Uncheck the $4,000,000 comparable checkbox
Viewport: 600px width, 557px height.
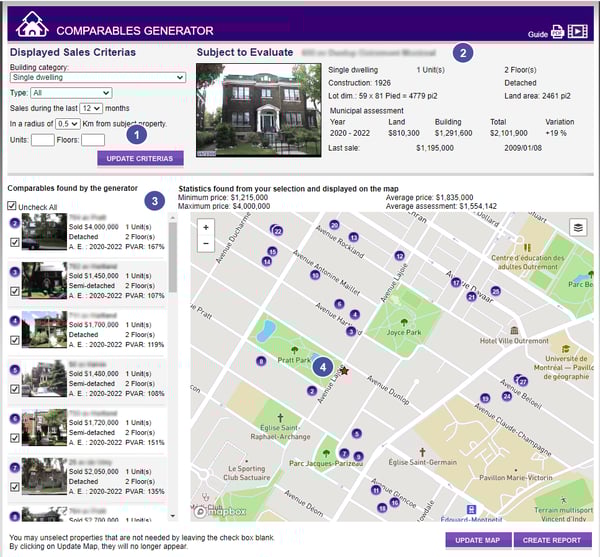pos(15,242)
